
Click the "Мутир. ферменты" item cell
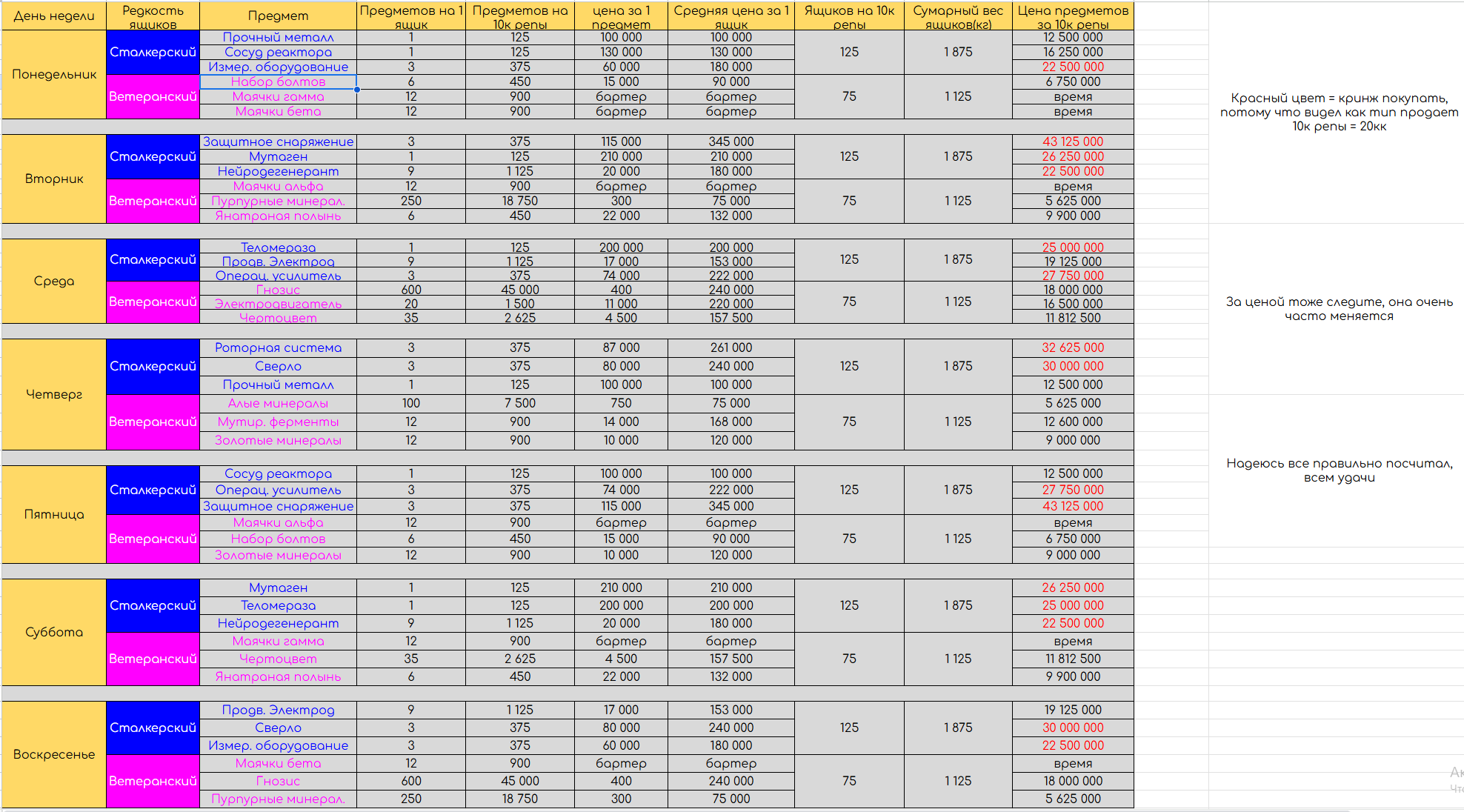coord(278,422)
